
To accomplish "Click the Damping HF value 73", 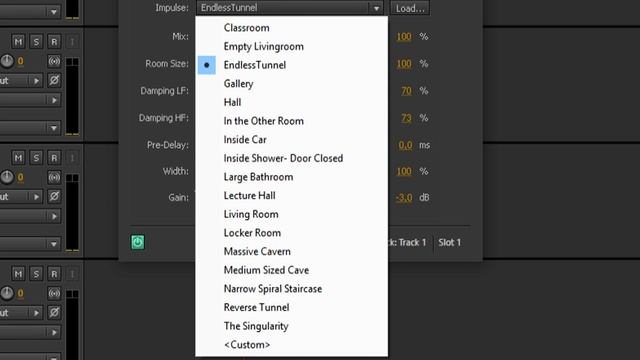I will coord(406,118).
